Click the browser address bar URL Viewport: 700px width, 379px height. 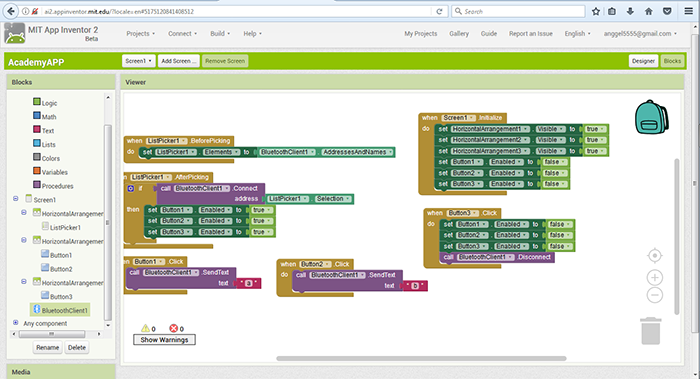click(x=119, y=12)
